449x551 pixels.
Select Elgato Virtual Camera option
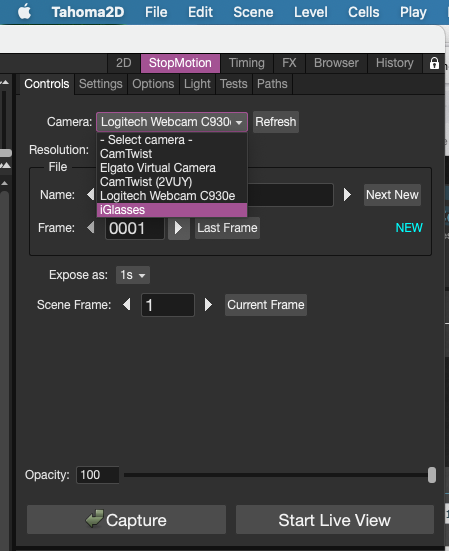tap(172, 168)
